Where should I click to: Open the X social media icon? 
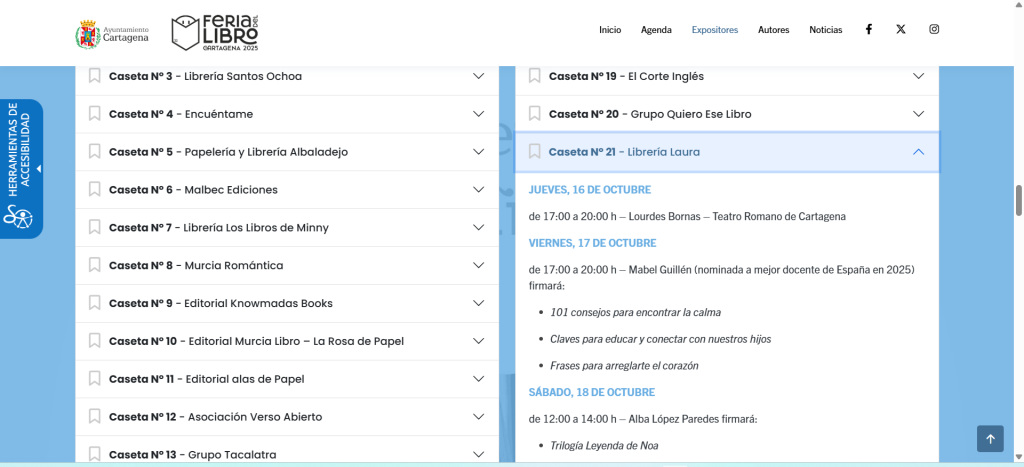coord(901,29)
